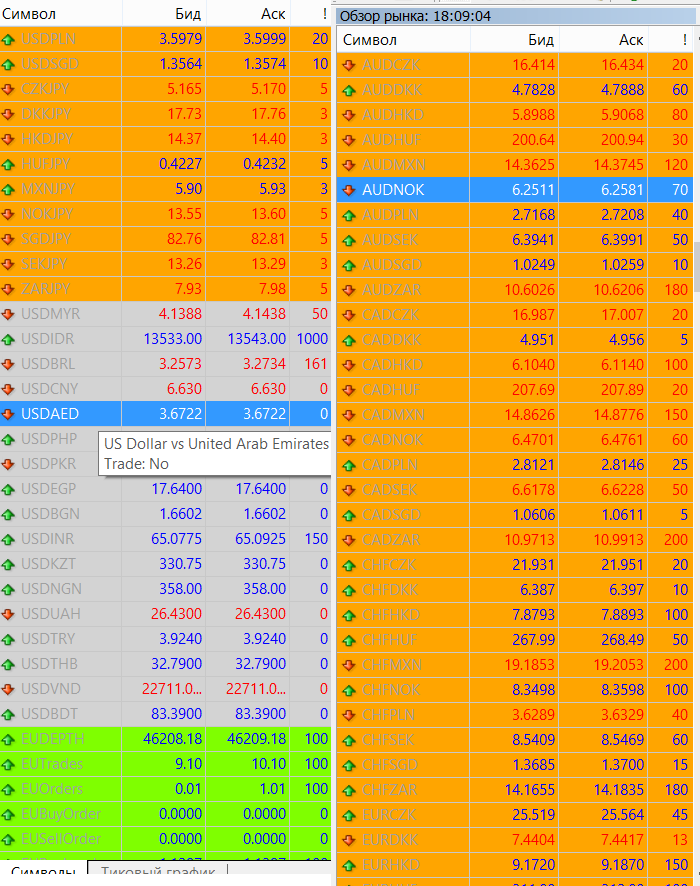Select the EUBuyOrder row
This screenshot has height=886, width=700.
click(165, 814)
